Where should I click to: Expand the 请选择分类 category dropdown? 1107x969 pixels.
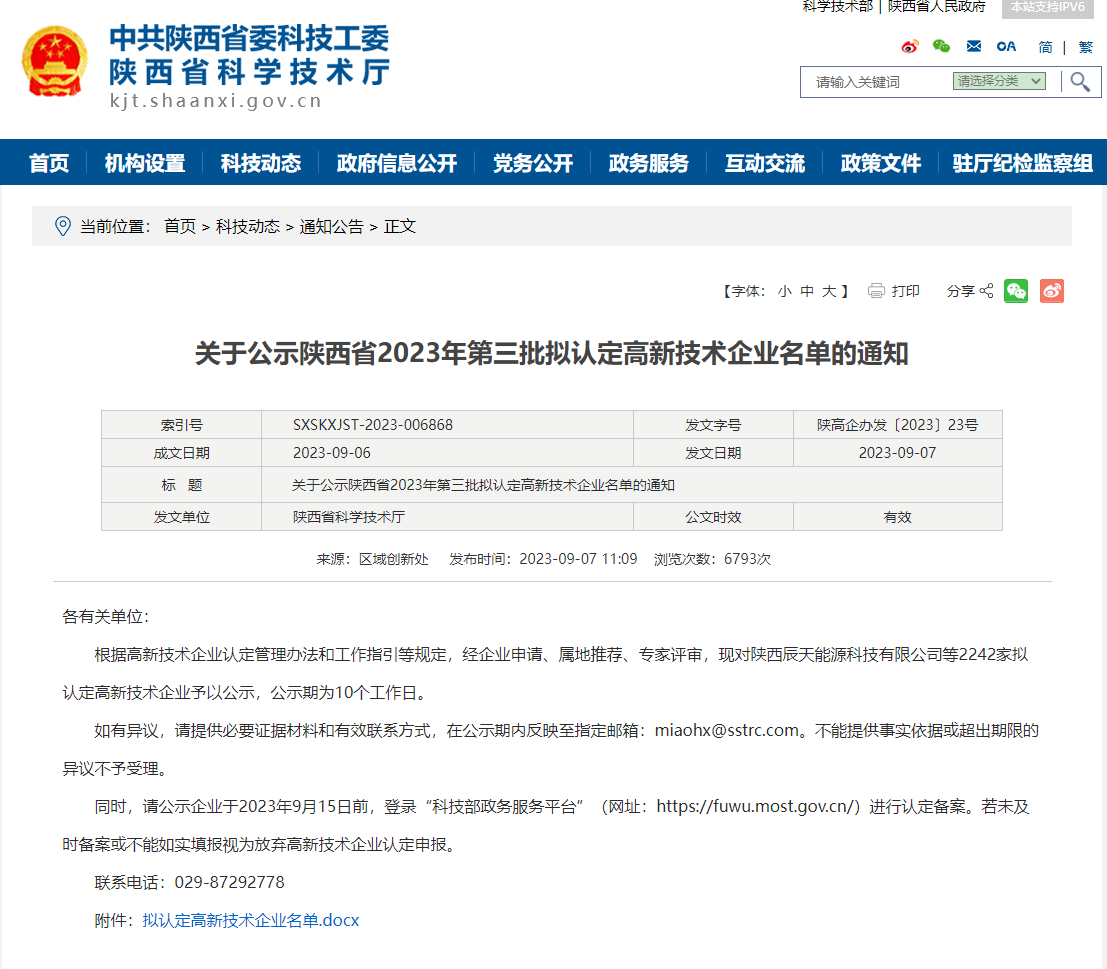click(x=998, y=81)
